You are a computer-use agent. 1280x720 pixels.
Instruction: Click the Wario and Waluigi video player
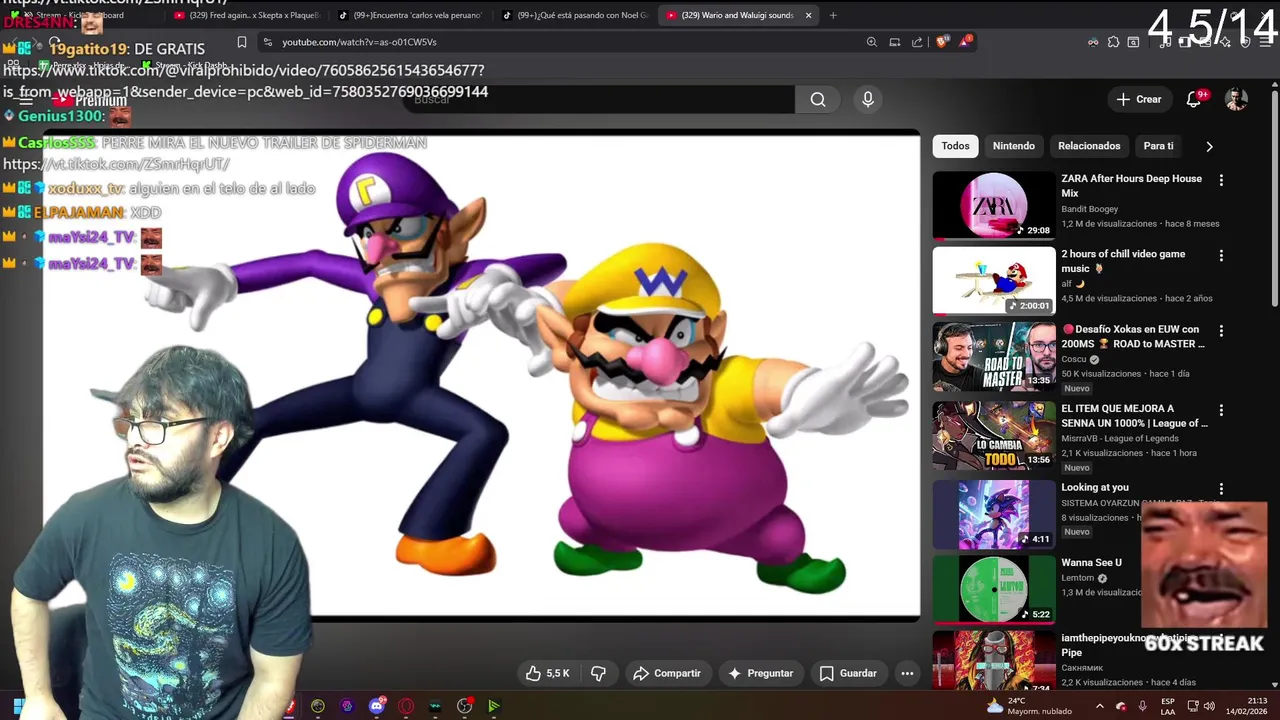pyautogui.click(x=481, y=376)
